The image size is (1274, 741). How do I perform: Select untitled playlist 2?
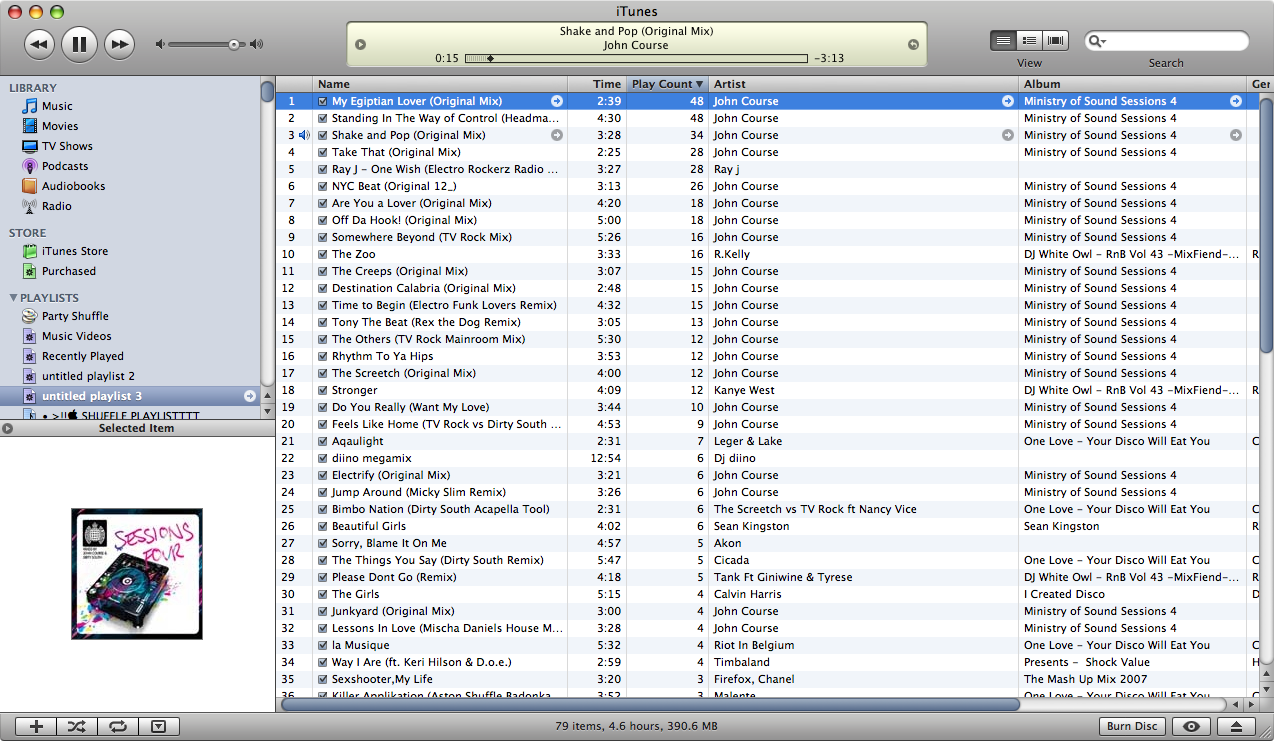click(x=88, y=376)
